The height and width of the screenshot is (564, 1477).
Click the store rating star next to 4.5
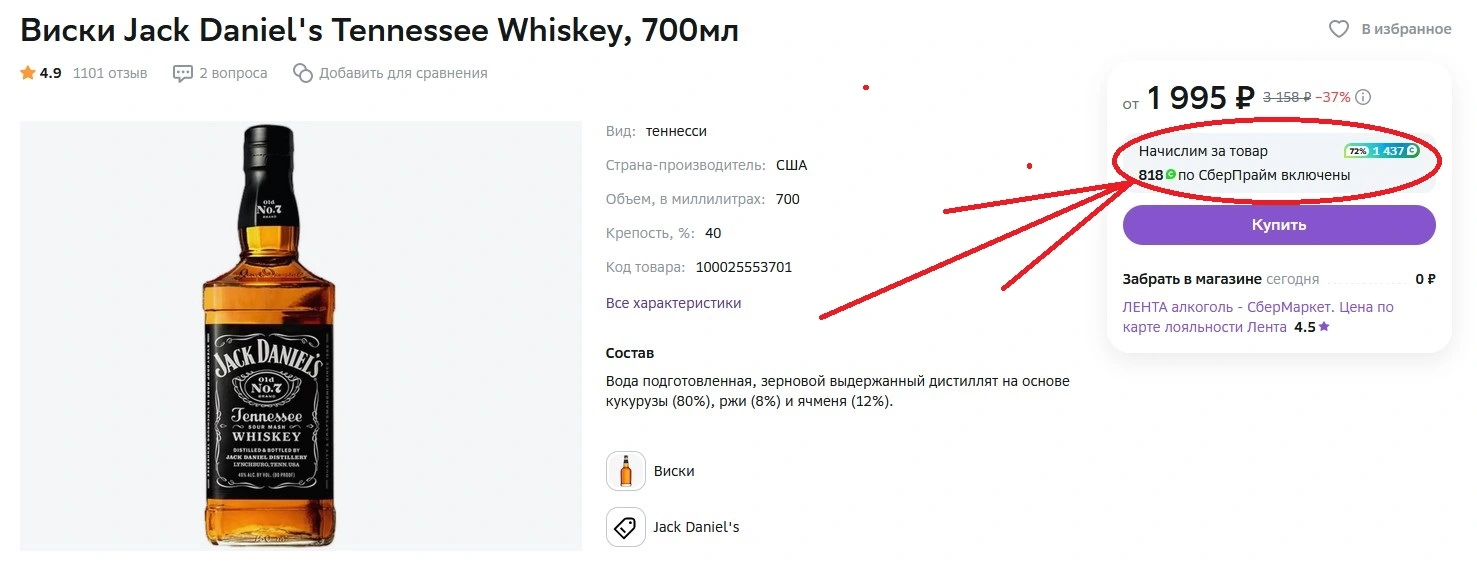point(1324,327)
